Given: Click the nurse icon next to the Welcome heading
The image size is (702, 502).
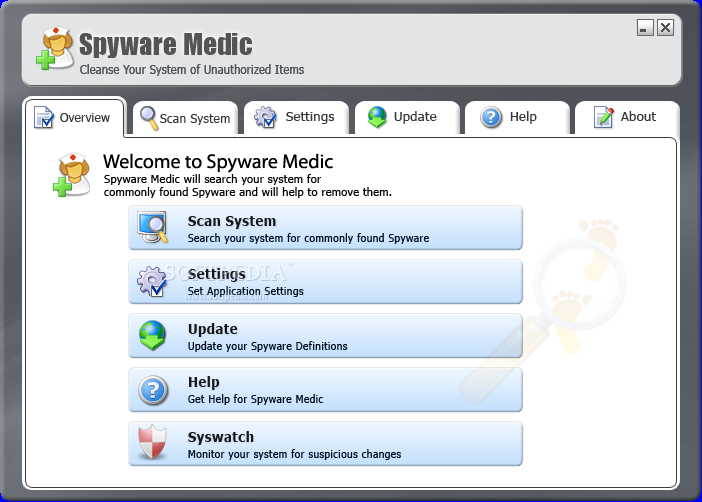Looking at the screenshot, I should click(x=72, y=175).
